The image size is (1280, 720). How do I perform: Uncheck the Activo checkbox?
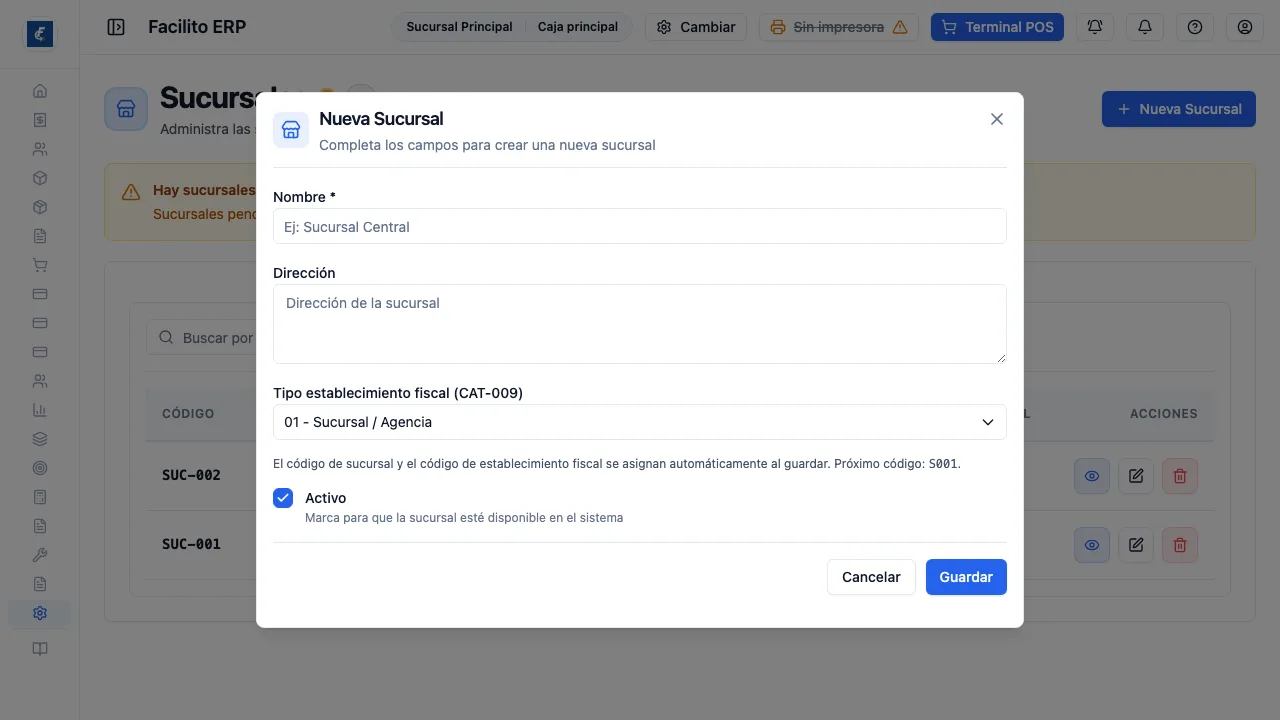[283, 498]
